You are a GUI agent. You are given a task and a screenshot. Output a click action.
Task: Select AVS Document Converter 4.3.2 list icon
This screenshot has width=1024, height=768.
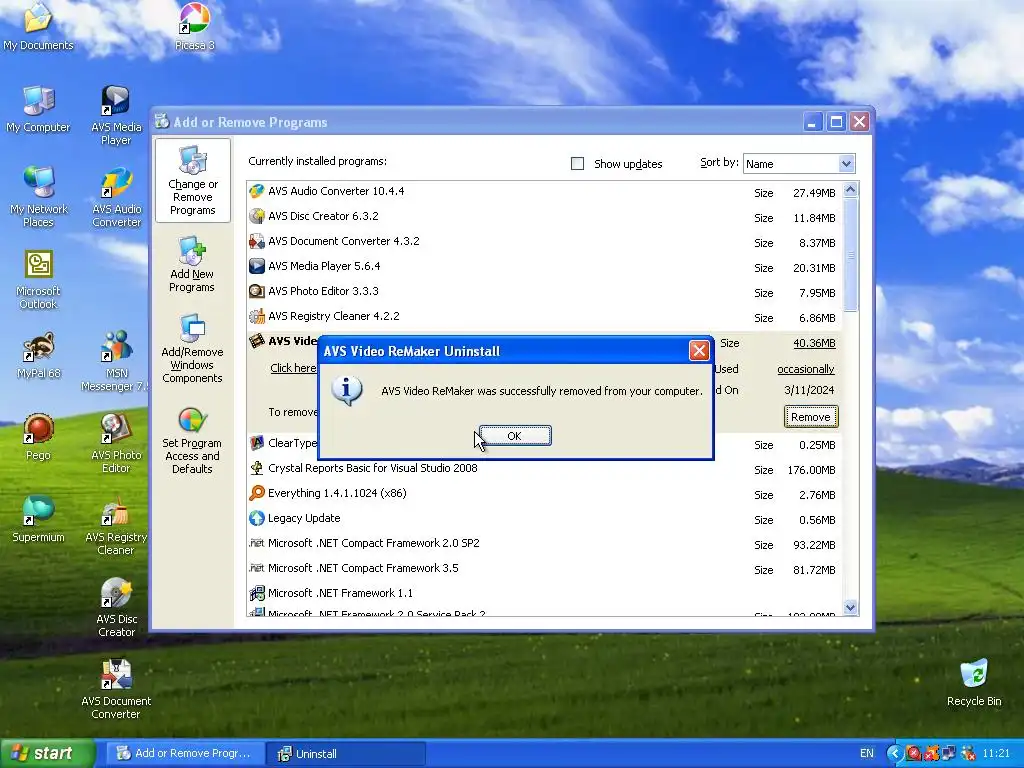[x=257, y=241]
